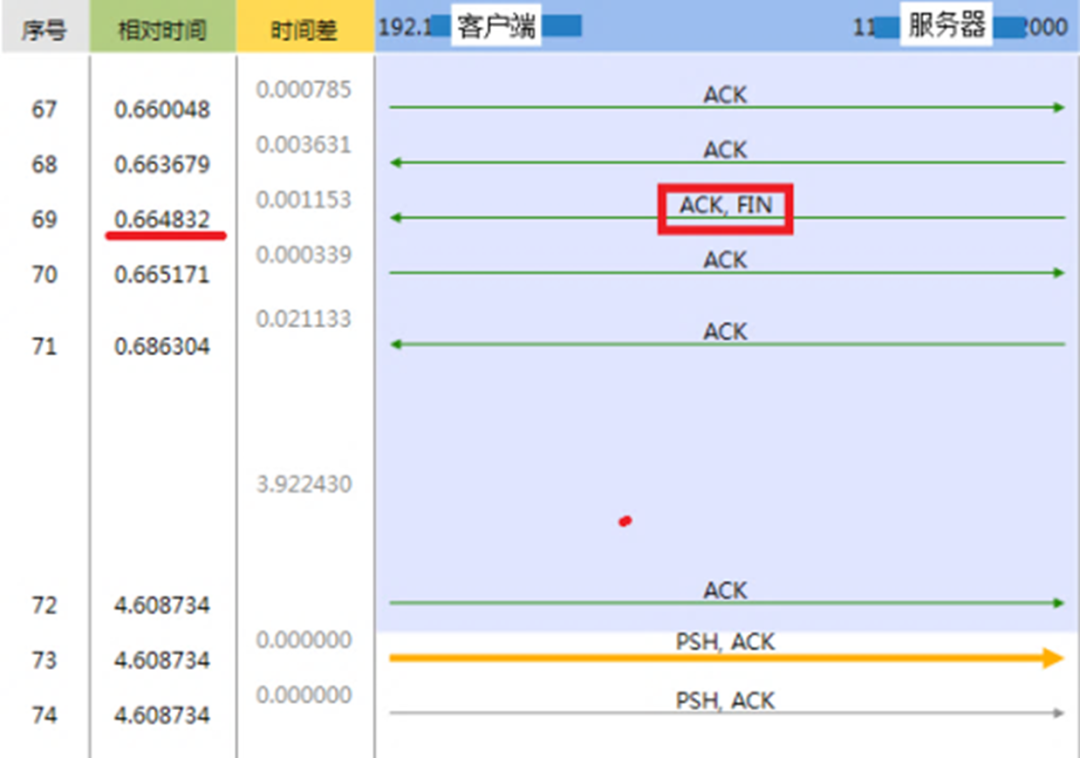The height and width of the screenshot is (758, 1080).
Task: Select sequence number 74
Action: pyautogui.click(x=44, y=715)
